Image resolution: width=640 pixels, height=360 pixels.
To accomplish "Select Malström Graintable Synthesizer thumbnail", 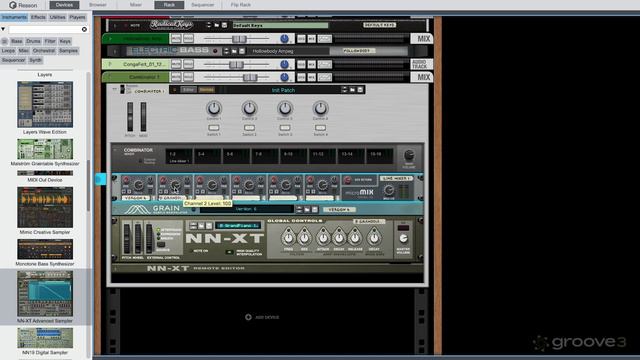I will click(x=45, y=149).
